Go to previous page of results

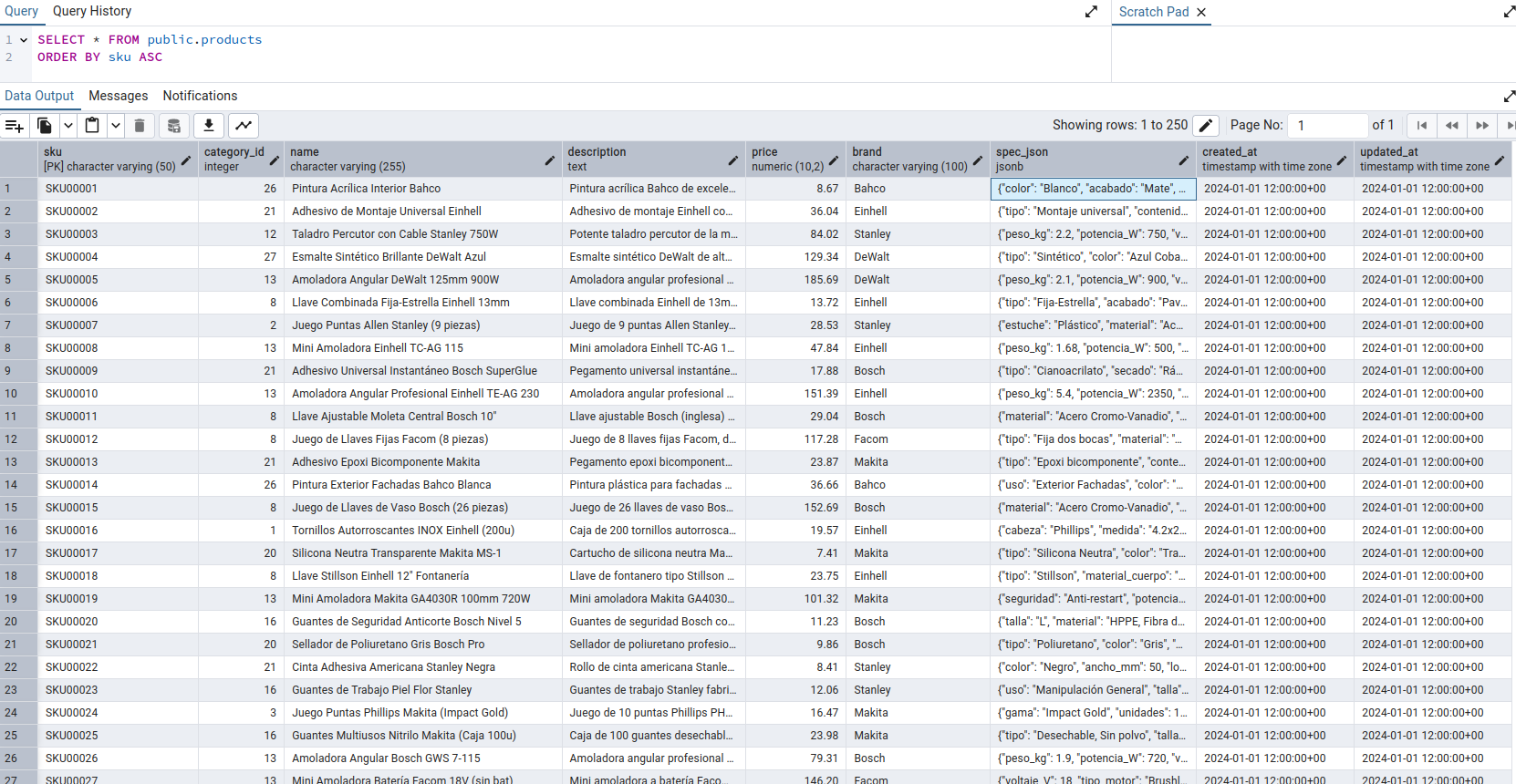point(1452,126)
